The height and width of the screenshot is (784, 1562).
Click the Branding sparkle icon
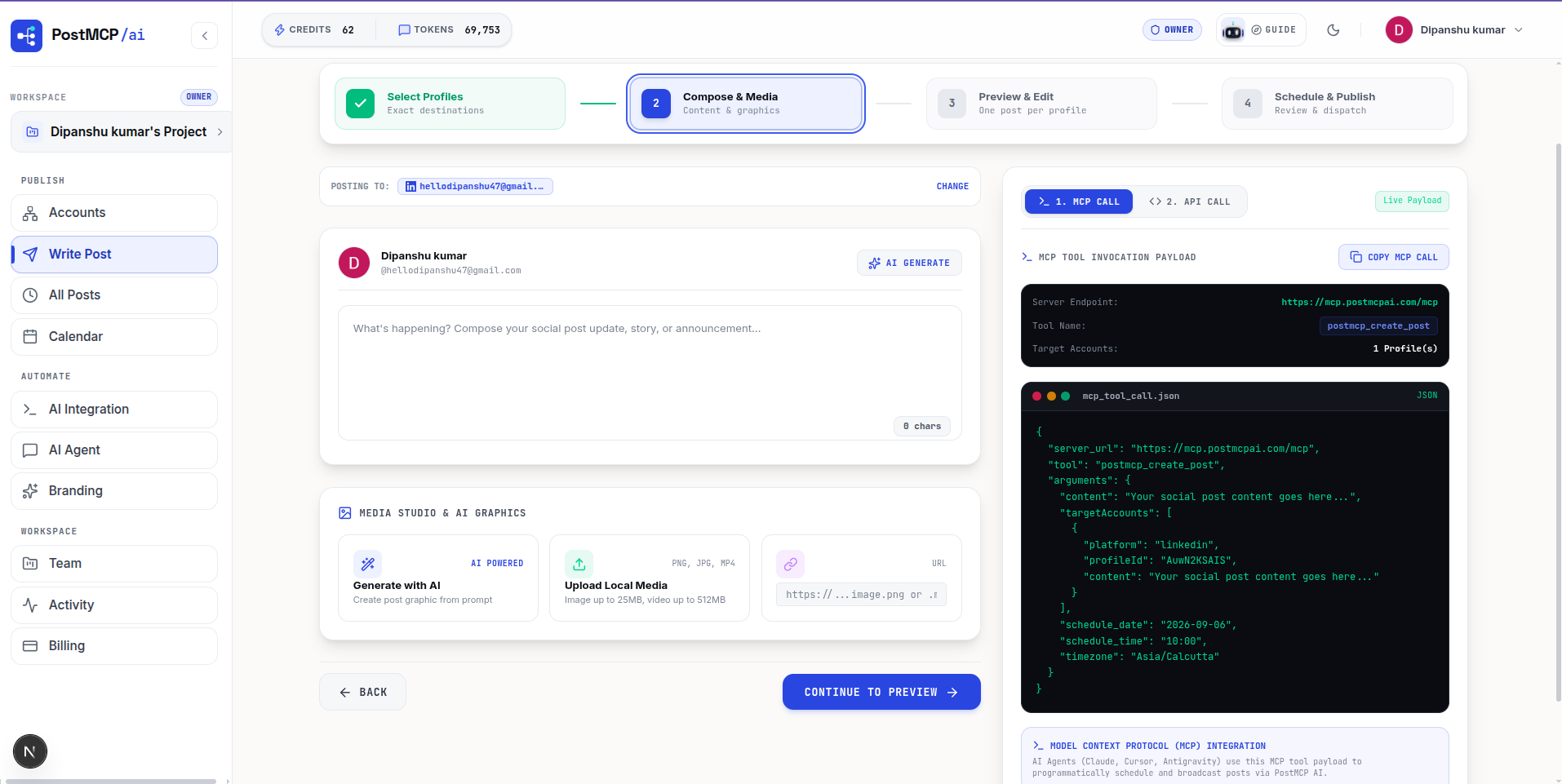pos(30,491)
